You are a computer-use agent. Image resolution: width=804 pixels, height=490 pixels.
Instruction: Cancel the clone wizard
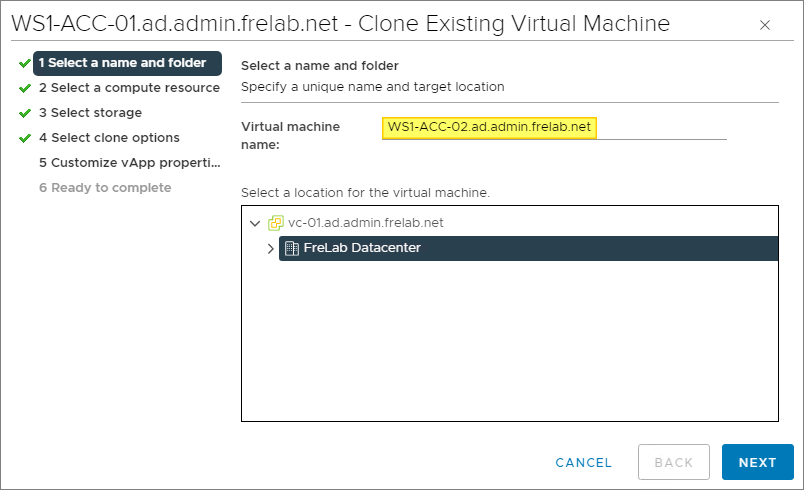(x=583, y=462)
